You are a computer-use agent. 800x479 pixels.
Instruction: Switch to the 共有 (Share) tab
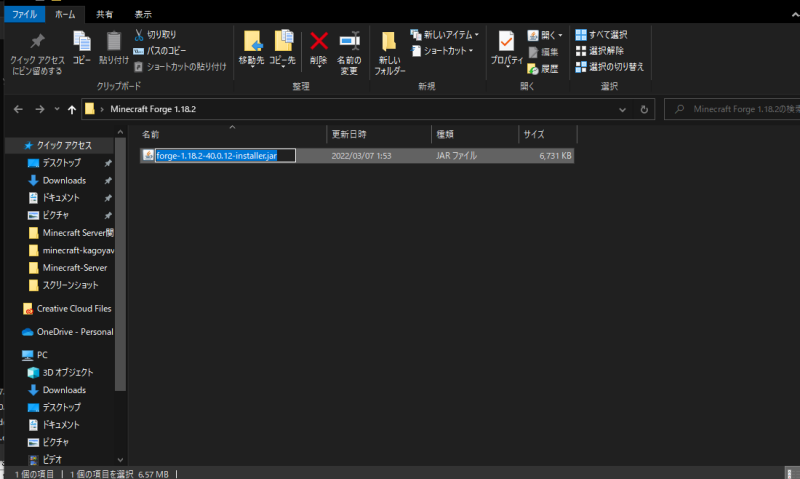click(x=105, y=14)
